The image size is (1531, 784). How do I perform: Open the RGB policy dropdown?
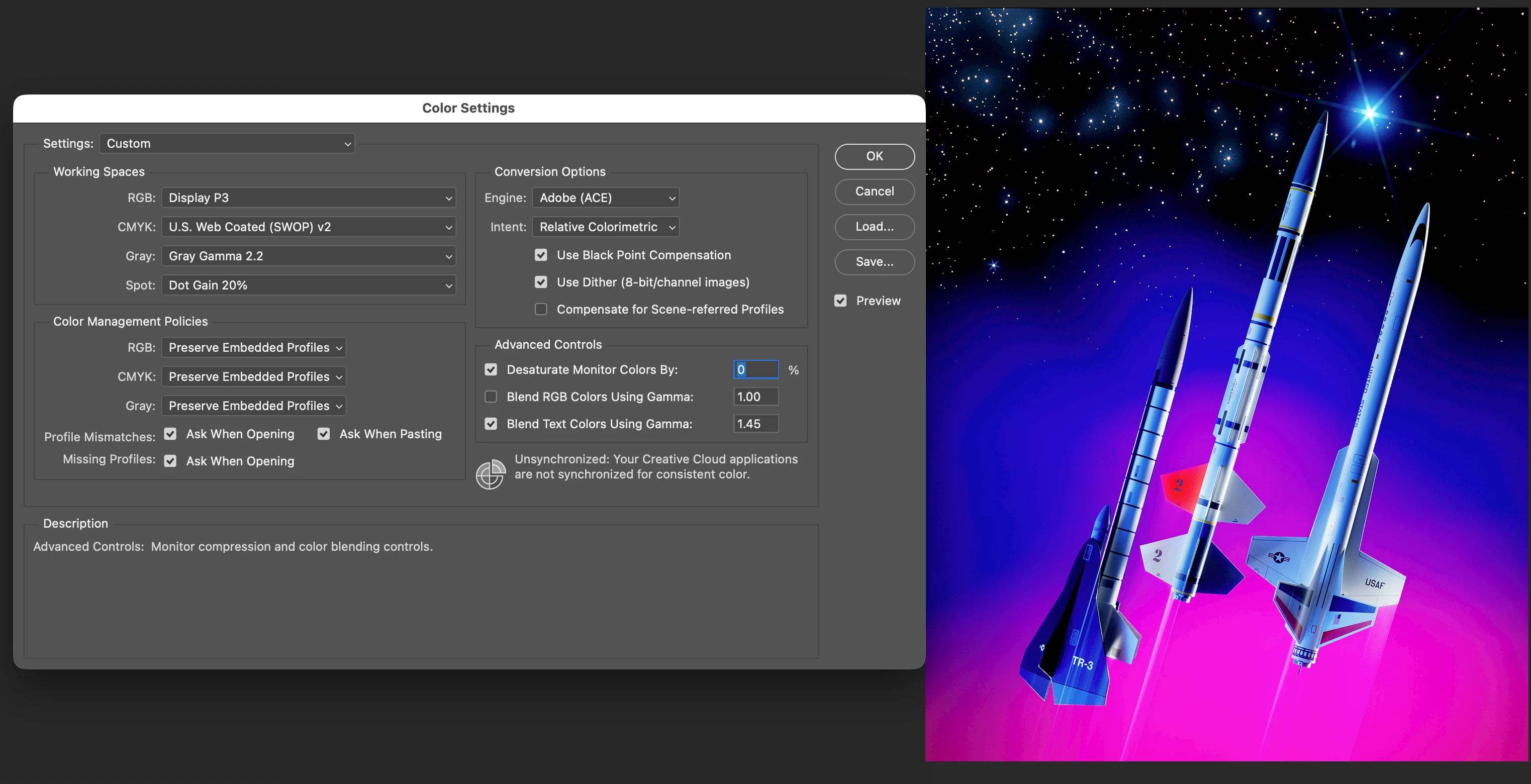click(254, 348)
